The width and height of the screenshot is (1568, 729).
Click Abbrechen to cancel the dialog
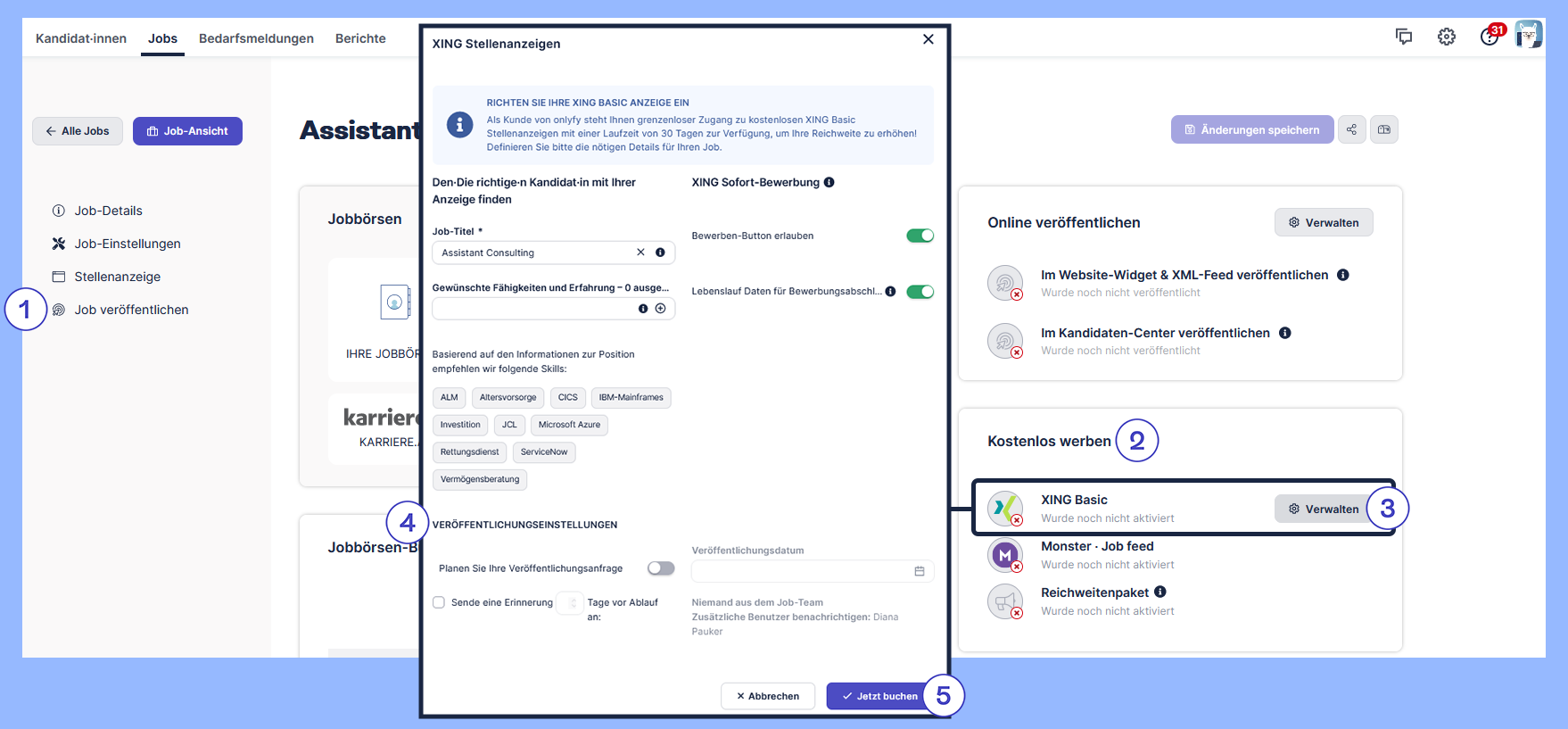(767, 696)
